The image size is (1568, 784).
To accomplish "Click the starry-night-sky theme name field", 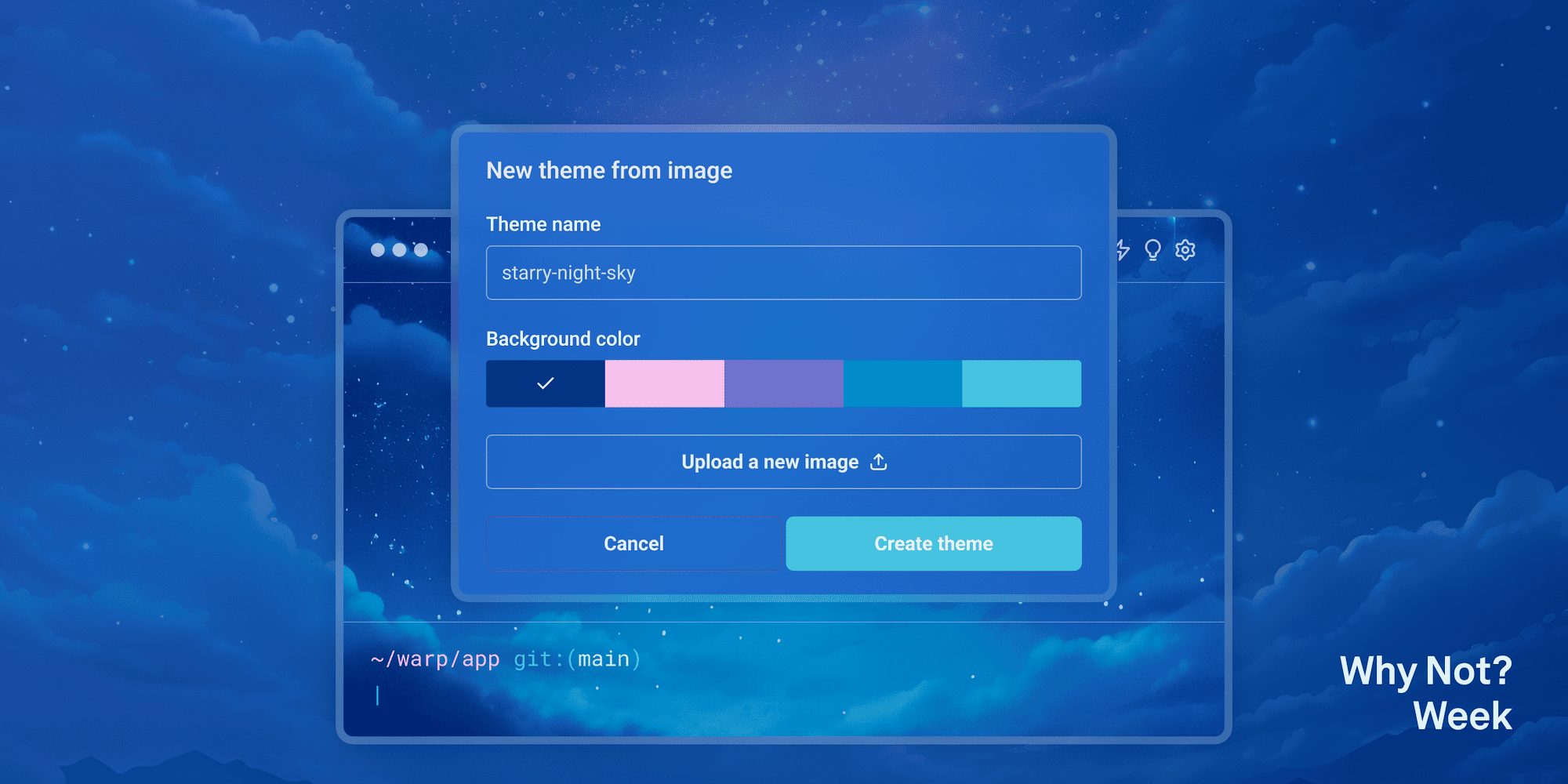I will [x=783, y=272].
